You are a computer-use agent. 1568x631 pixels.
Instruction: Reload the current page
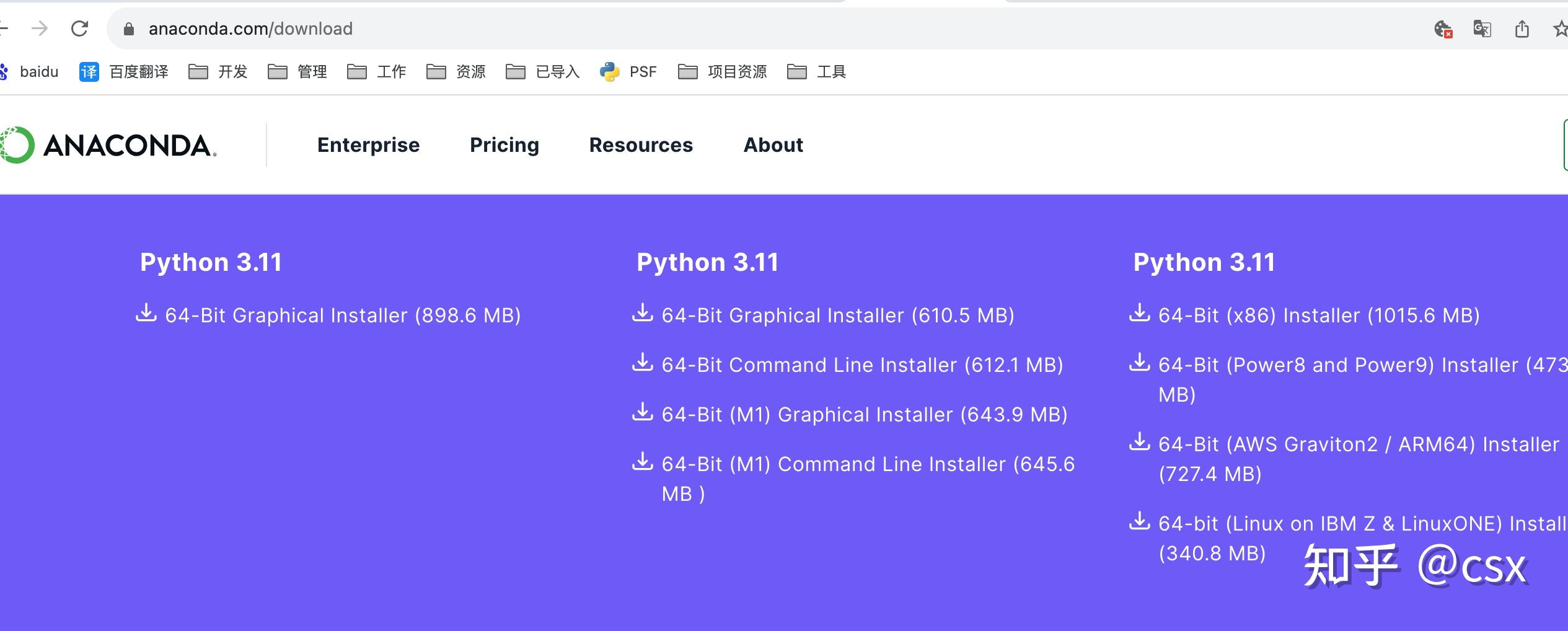click(x=79, y=28)
